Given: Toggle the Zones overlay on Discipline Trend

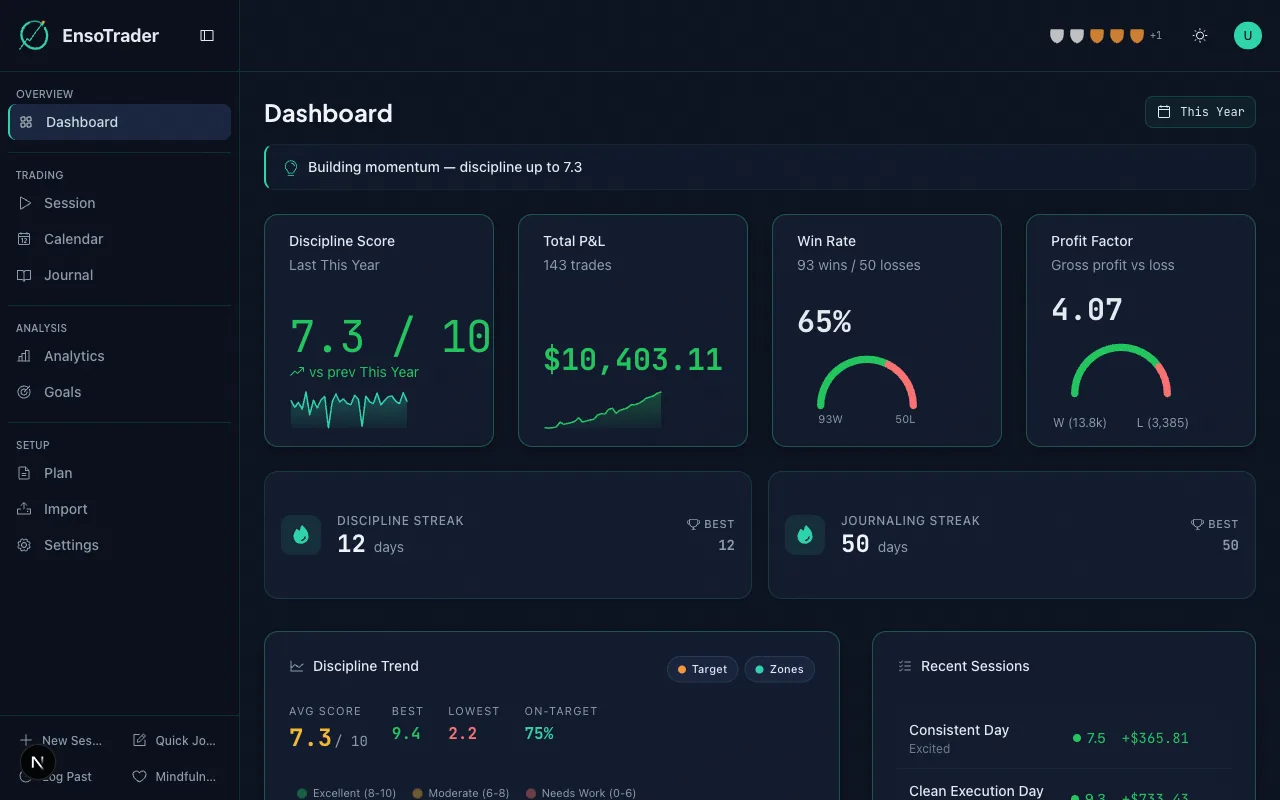Looking at the screenshot, I should 779,669.
